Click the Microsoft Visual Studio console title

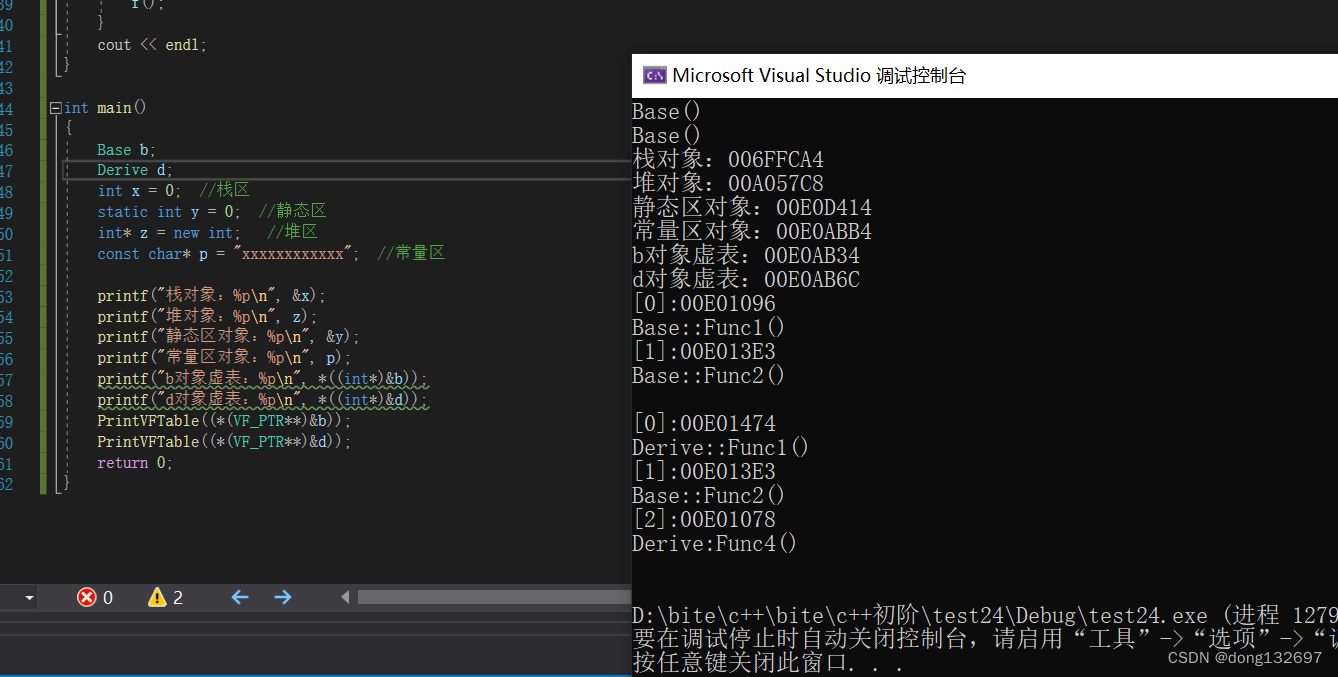(x=819, y=75)
